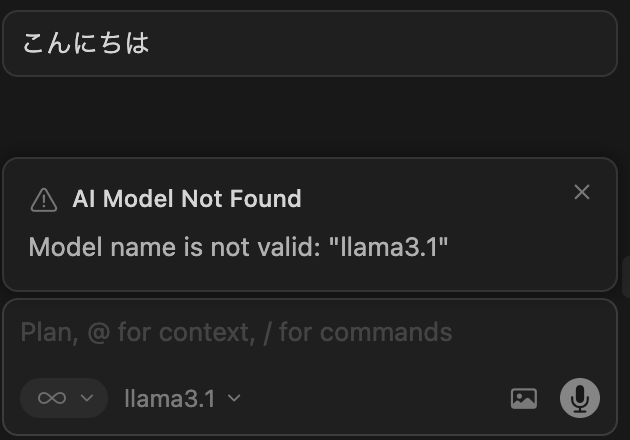Click the こんにちは message text
Image resolution: width=630 pixels, height=440 pixels.
pyautogui.click(x=86, y=44)
